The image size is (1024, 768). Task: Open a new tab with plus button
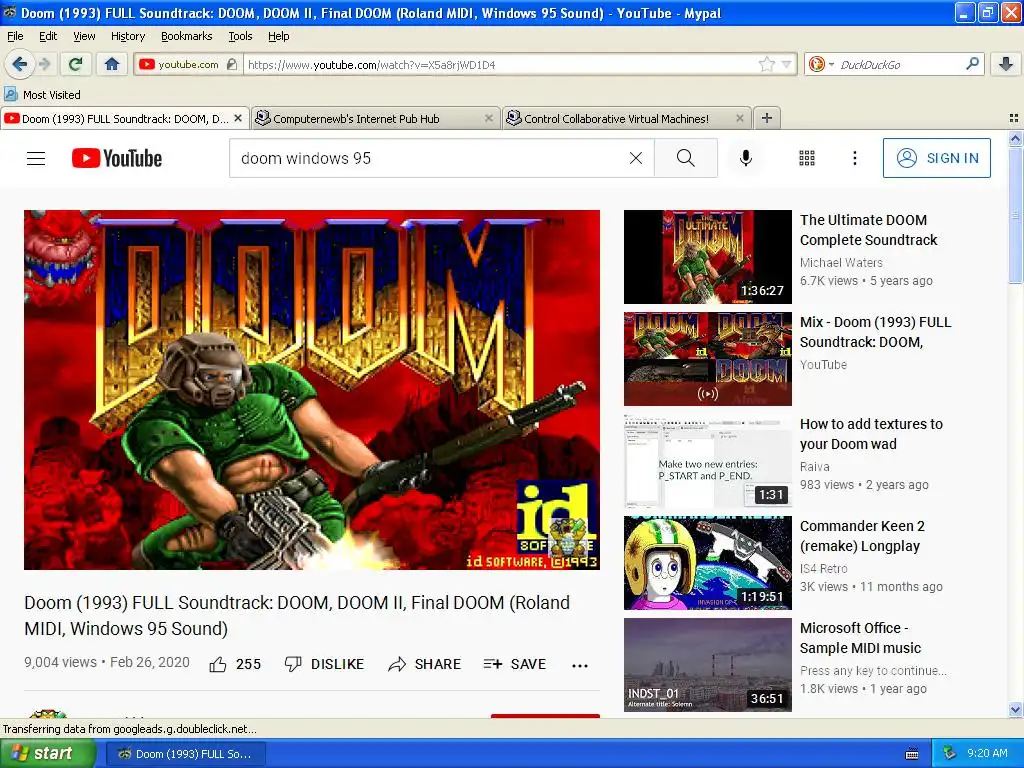[x=767, y=118]
